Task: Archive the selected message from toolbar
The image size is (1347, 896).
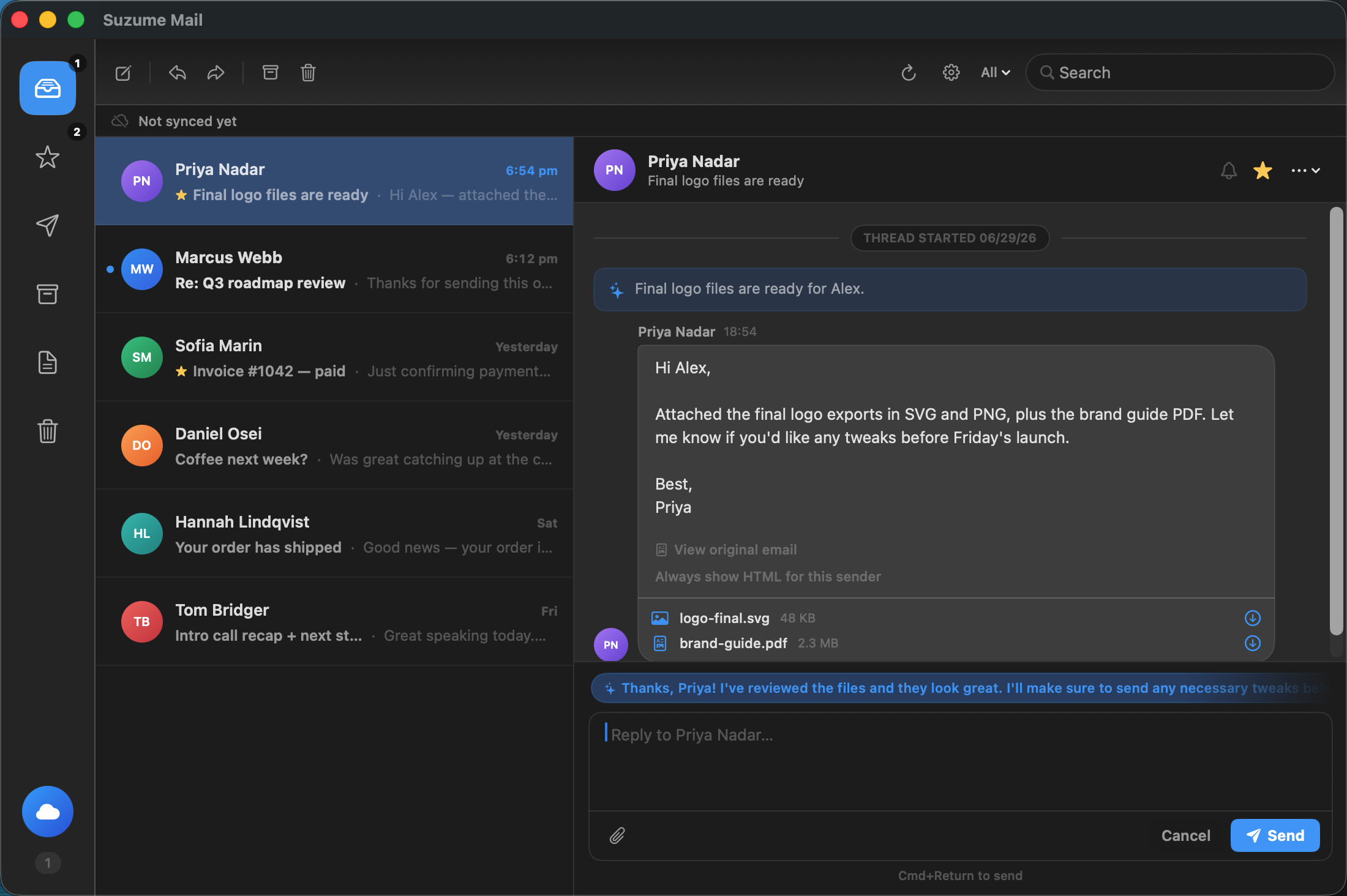Action: 270,73
